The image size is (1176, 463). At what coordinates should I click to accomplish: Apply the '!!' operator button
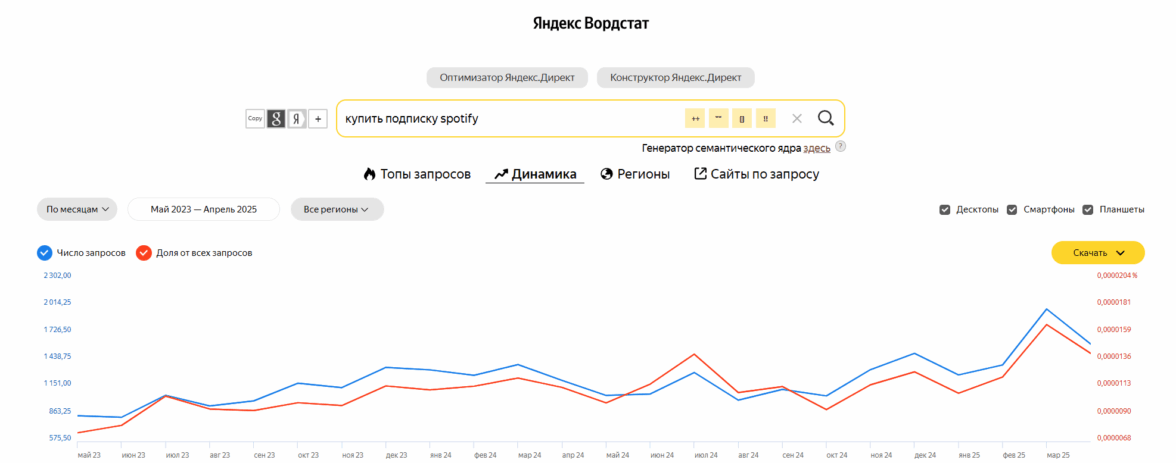coord(766,118)
